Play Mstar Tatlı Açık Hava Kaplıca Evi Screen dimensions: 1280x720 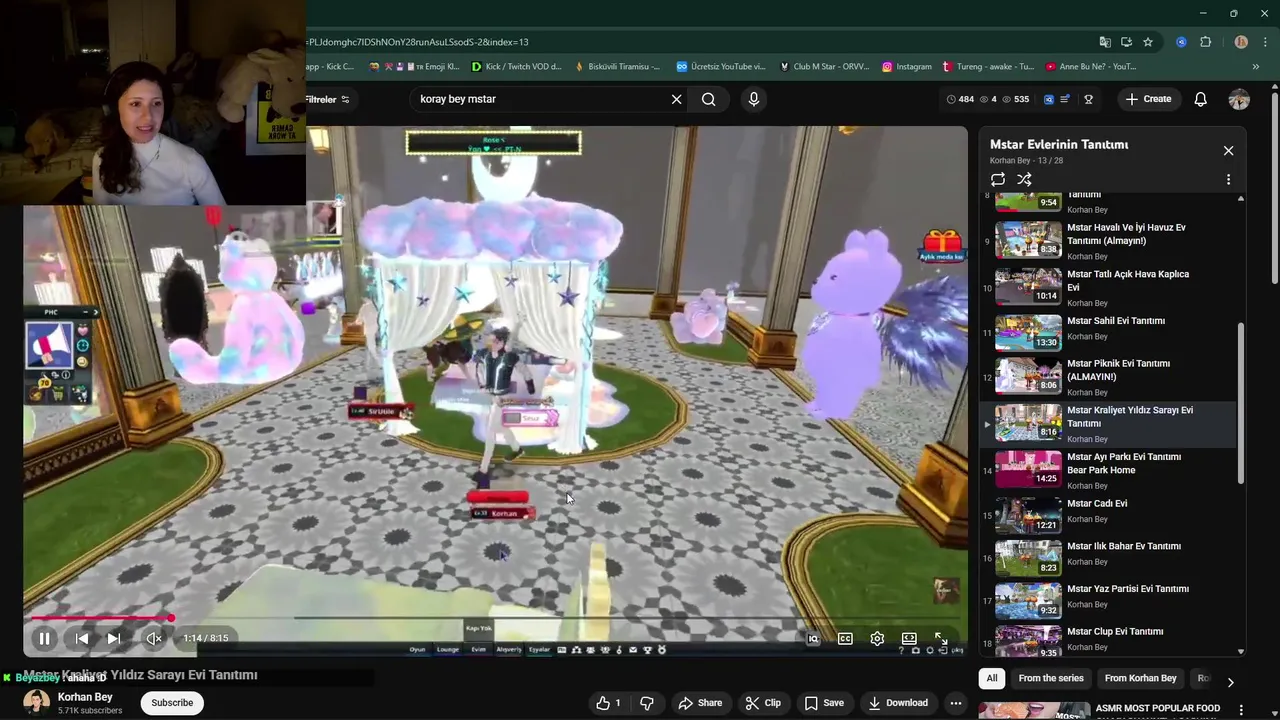1110,288
